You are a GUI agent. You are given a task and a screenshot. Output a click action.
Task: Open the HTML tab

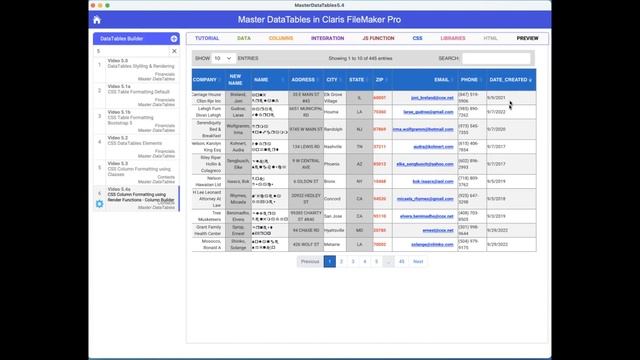point(490,38)
